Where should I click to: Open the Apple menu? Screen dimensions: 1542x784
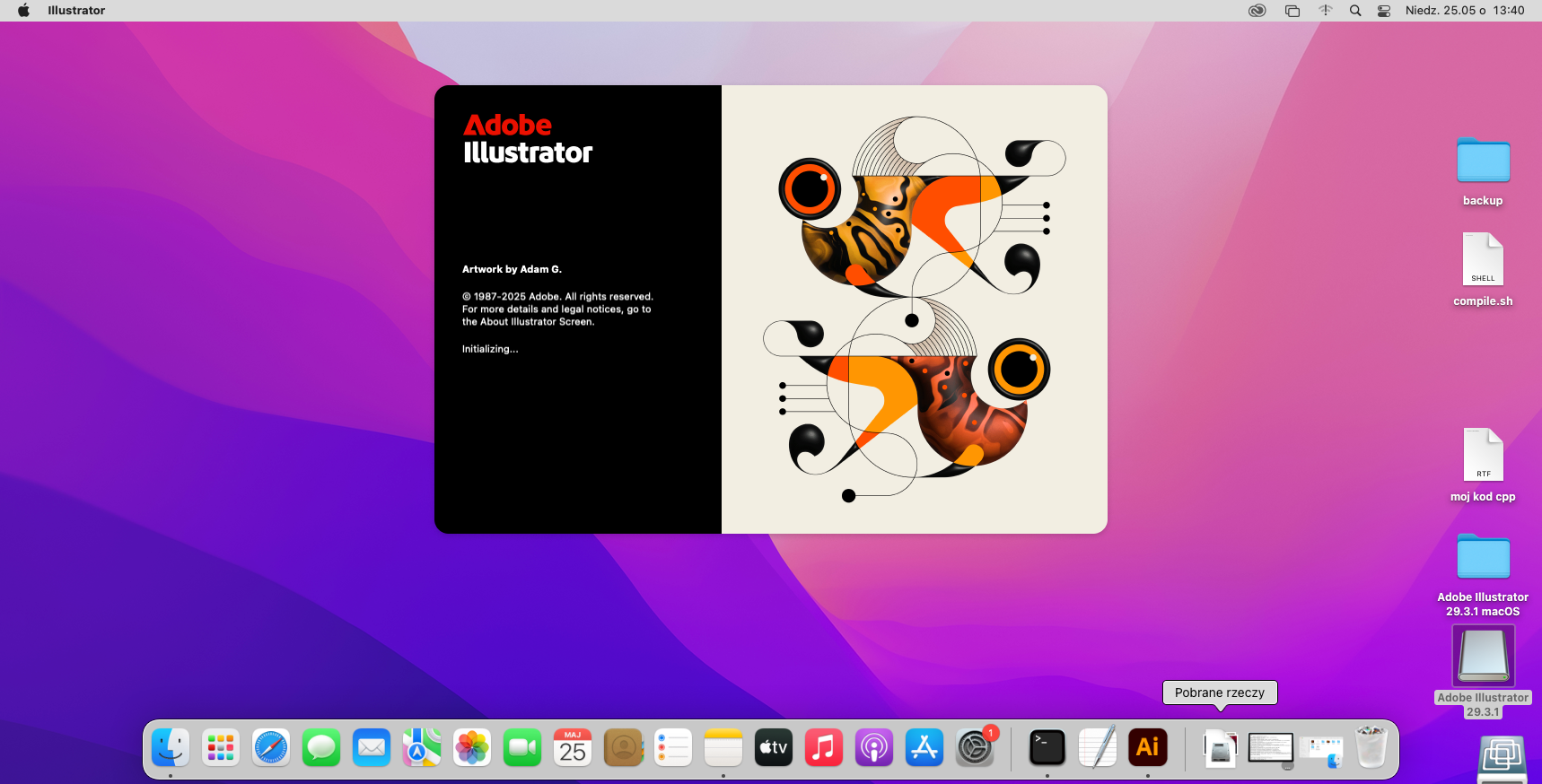pos(23,11)
